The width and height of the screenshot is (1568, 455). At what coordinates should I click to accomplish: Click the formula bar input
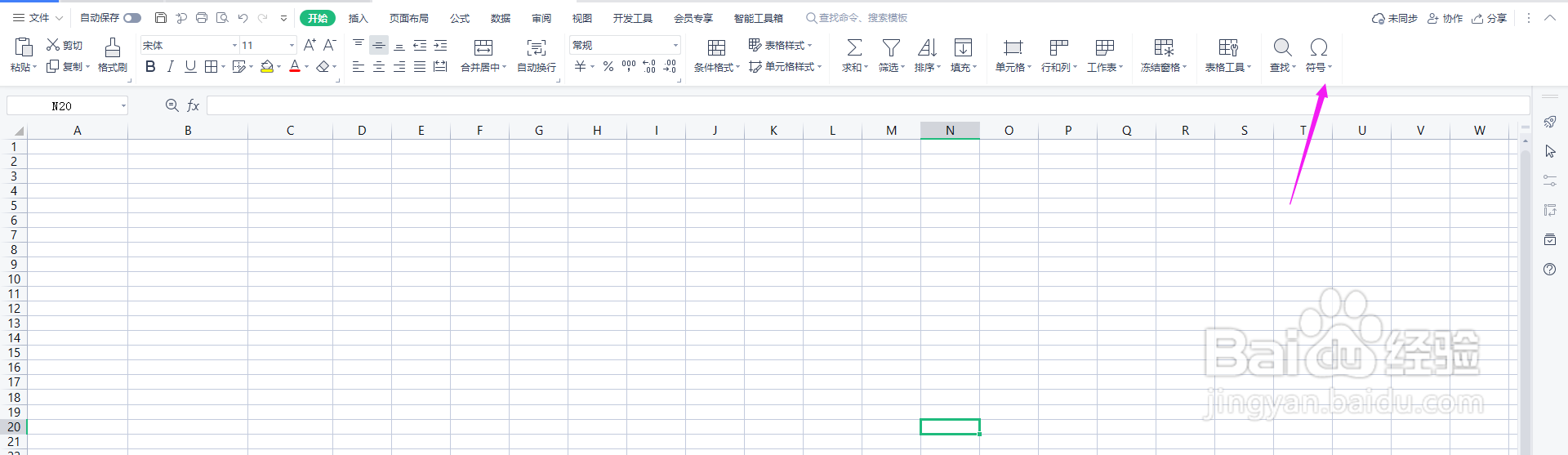(x=868, y=105)
